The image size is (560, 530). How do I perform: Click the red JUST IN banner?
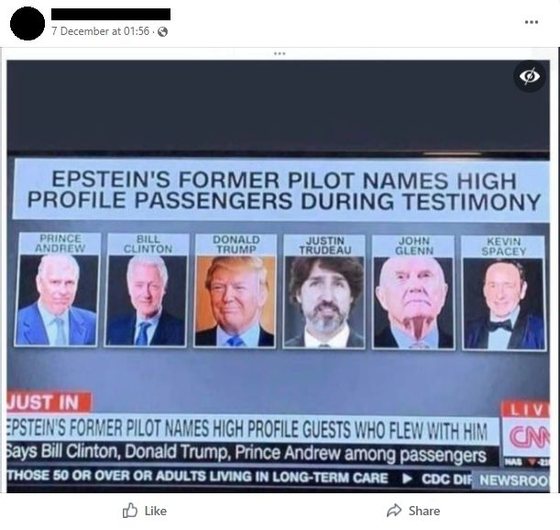(x=48, y=402)
